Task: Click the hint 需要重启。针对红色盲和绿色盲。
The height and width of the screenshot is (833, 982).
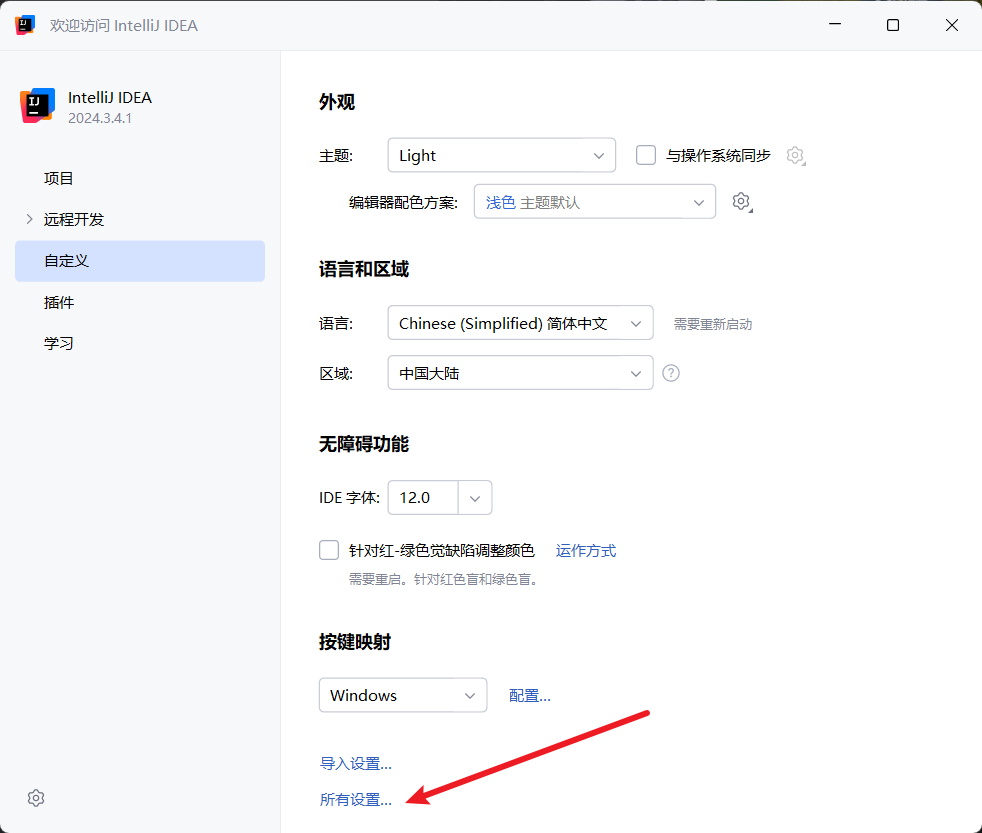Action: [x=443, y=579]
